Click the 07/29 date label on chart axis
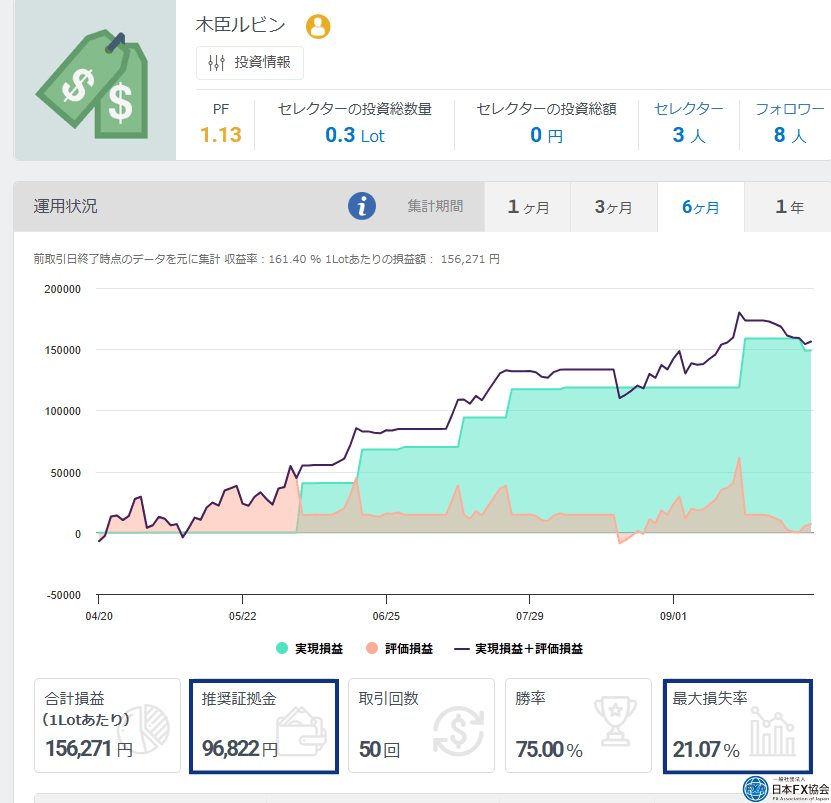The height and width of the screenshot is (803, 831). (529, 616)
